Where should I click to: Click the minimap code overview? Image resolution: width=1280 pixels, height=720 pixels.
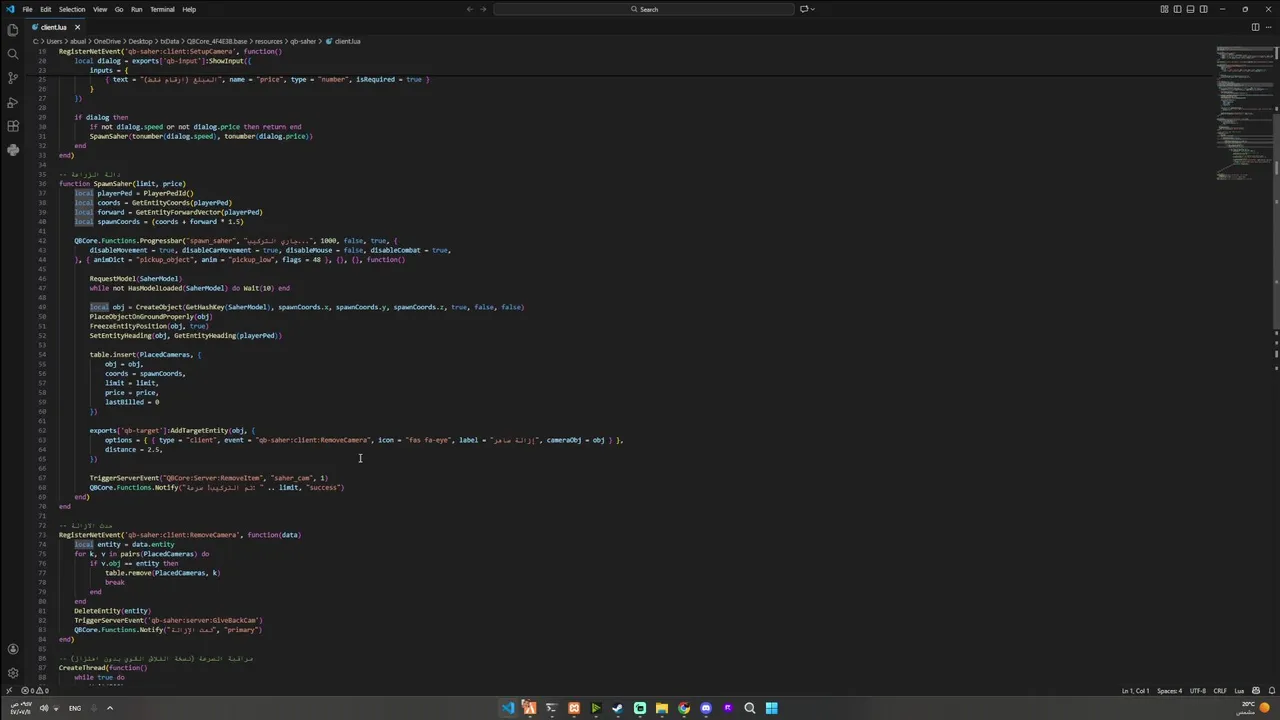click(1243, 112)
